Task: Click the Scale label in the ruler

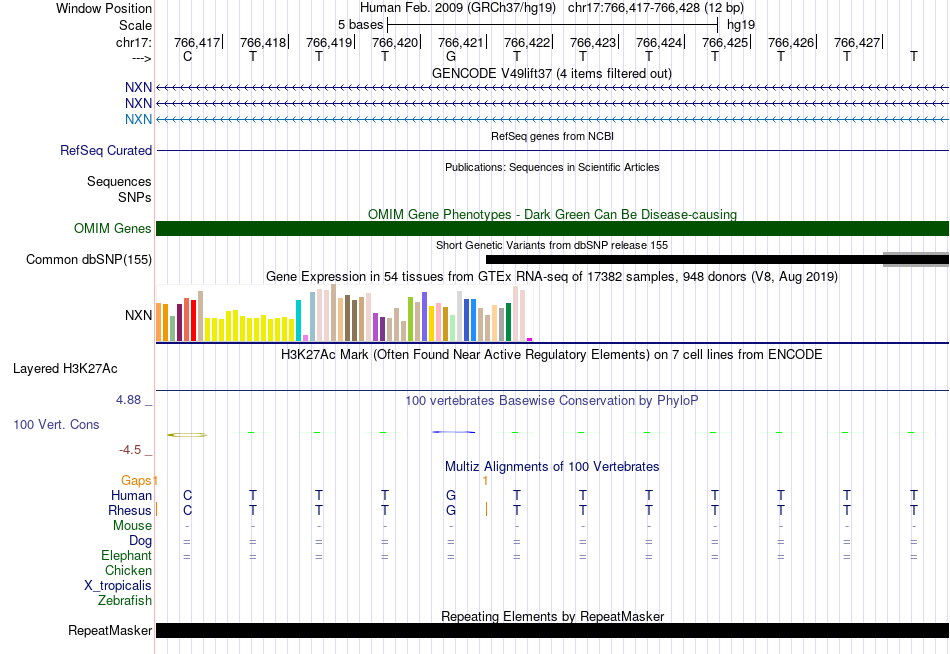Action: (x=135, y=25)
